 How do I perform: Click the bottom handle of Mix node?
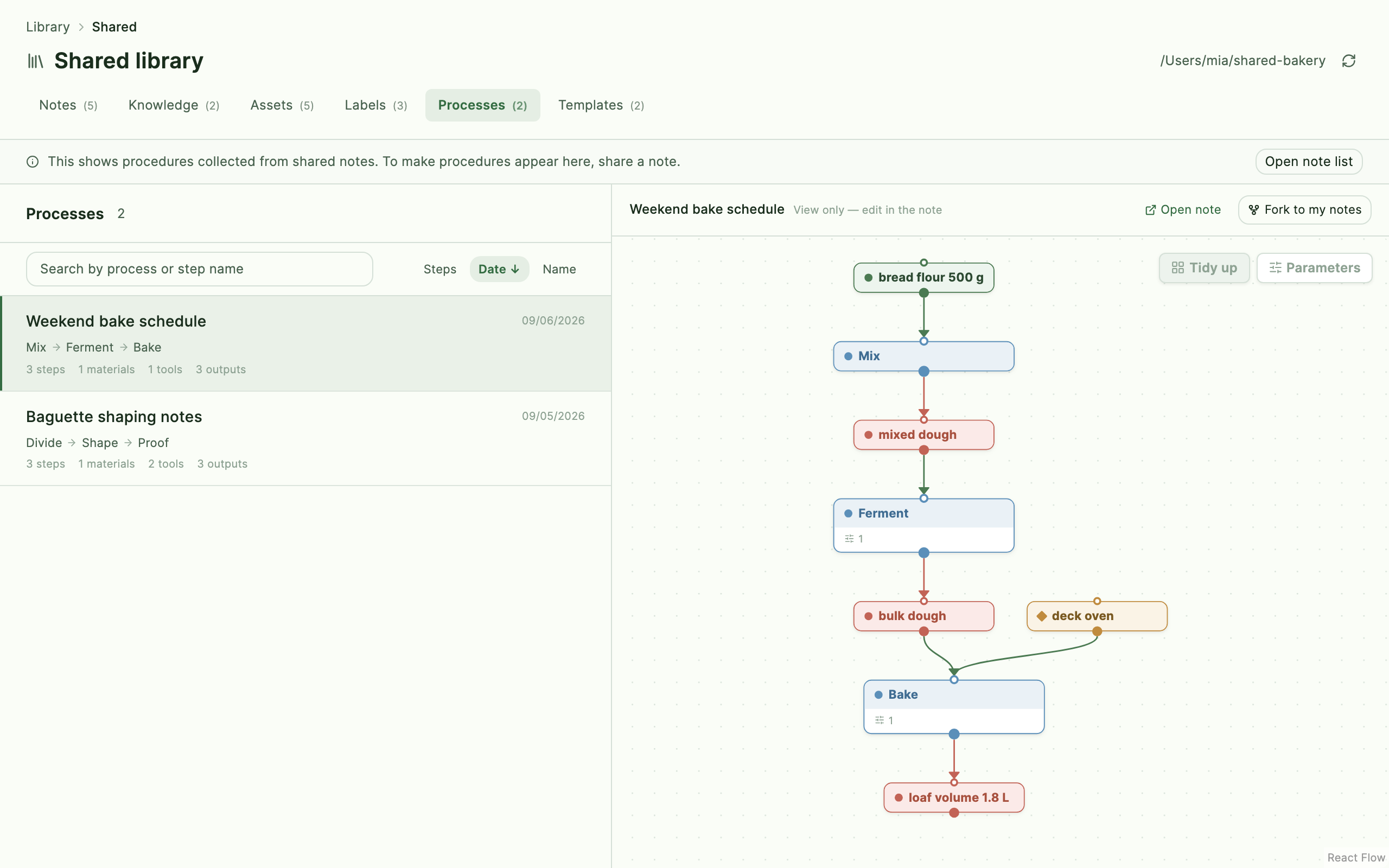click(923, 372)
